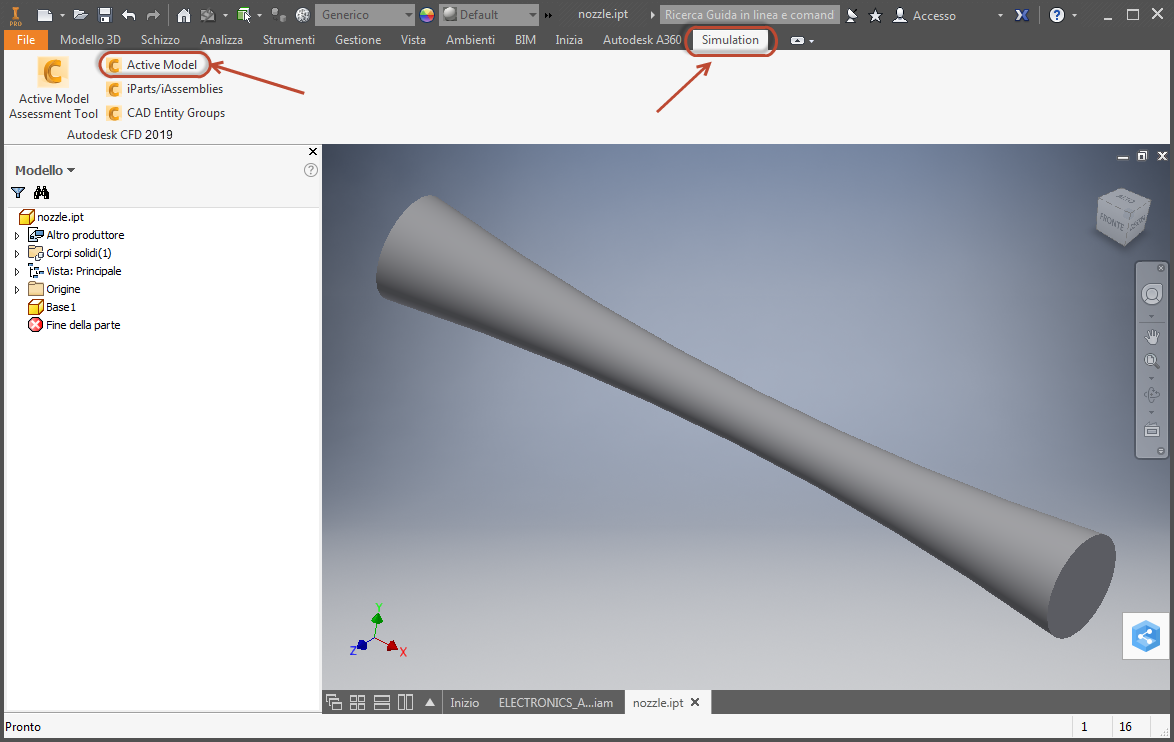Click the blue Shared Views icon
1174x742 pixels.
tap(1146, 636)
